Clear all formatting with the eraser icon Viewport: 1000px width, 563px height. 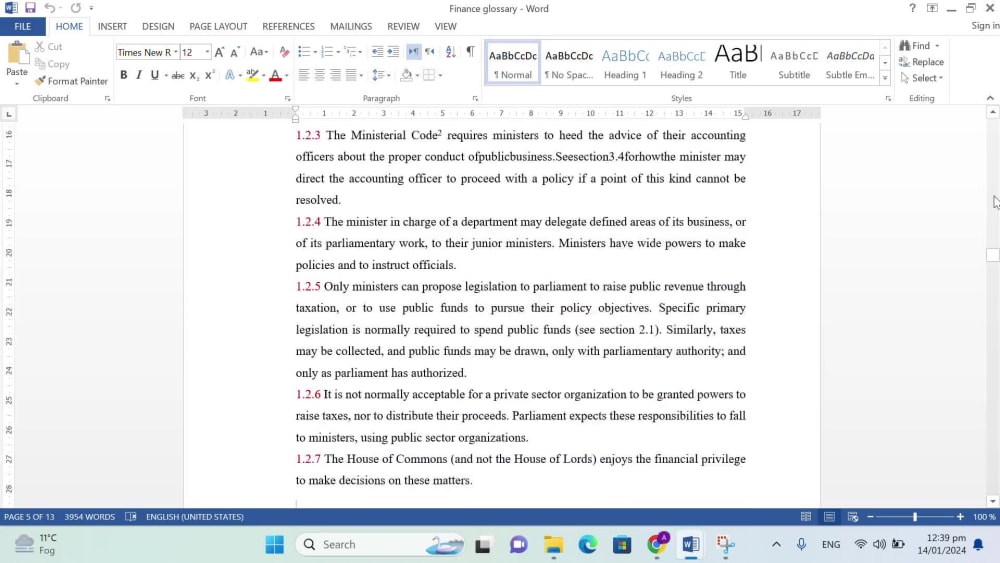284,52
